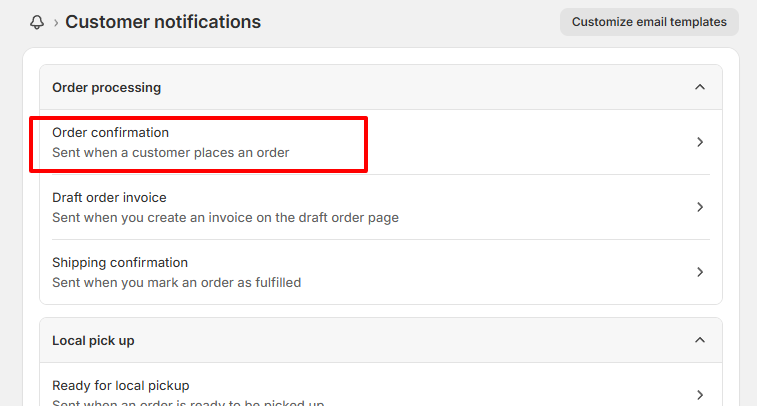Click 'Sent when a customer places an order'
Viewport: 757px width, 406px height.
(170, 153)
